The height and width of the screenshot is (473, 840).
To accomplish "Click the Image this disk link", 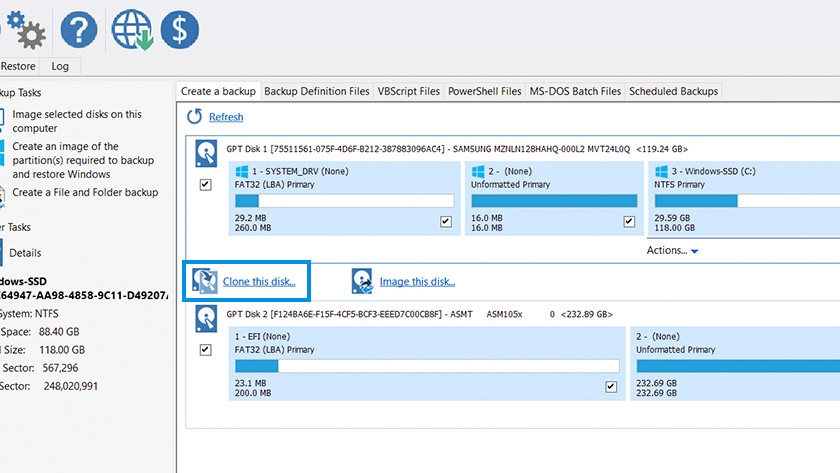I will point(418,282).
